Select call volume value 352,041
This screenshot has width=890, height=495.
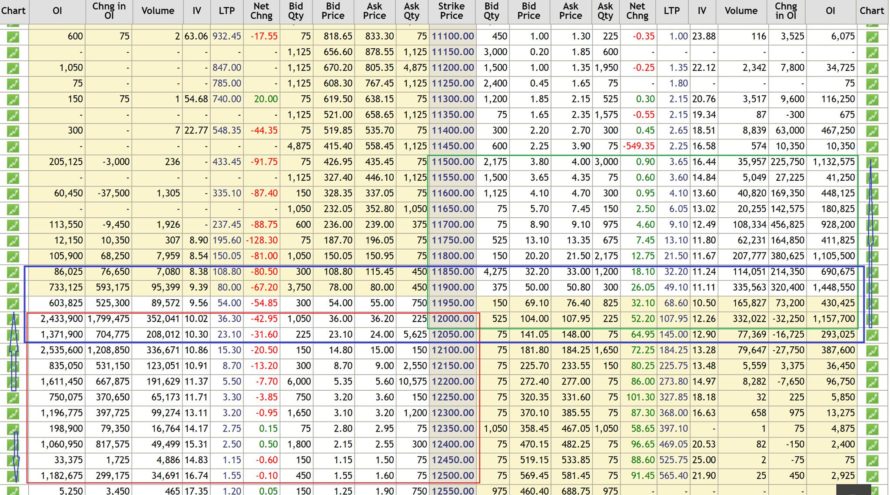tap(163, 319)
